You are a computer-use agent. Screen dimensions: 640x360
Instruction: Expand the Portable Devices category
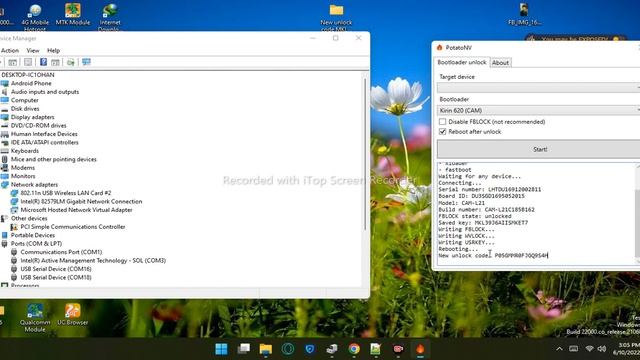[33, 236]
